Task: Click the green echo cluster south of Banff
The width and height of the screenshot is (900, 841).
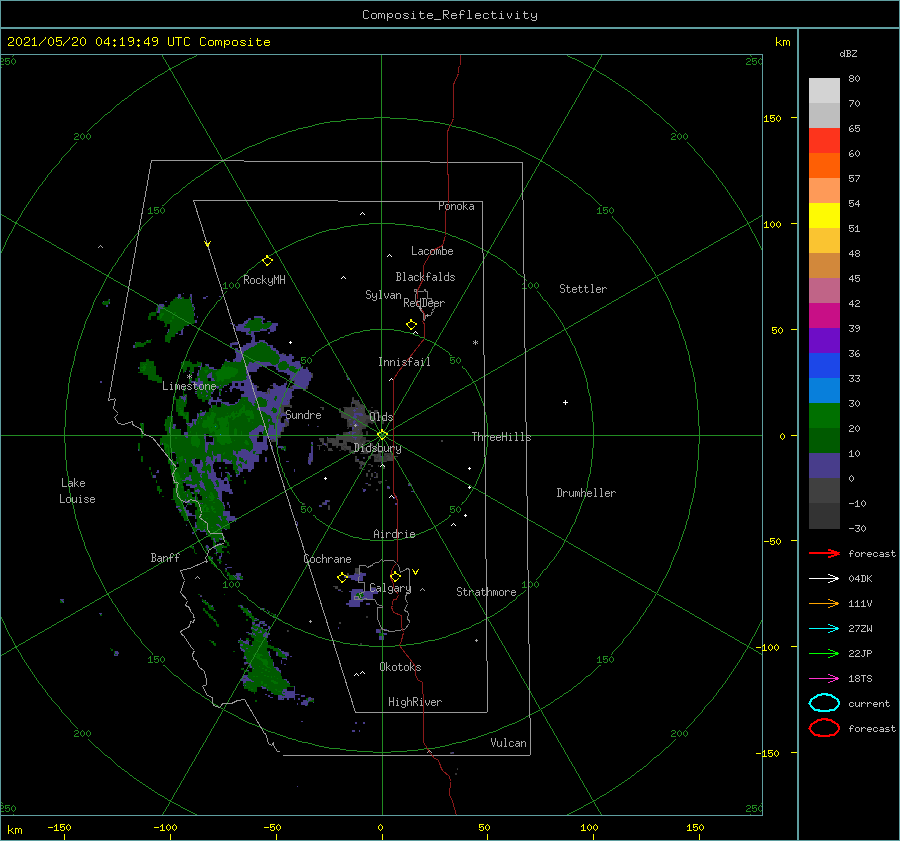Action: click(265, 660)
